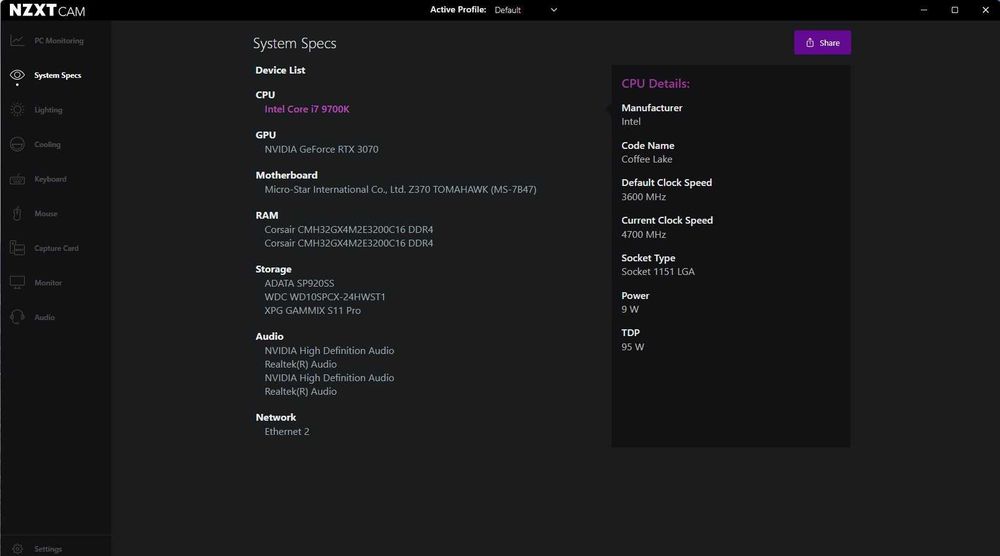The height and width of the screenshot is (556, 1000).
Task: Click the Manufacturer Intel value
Action: click(x=631, y=122)
